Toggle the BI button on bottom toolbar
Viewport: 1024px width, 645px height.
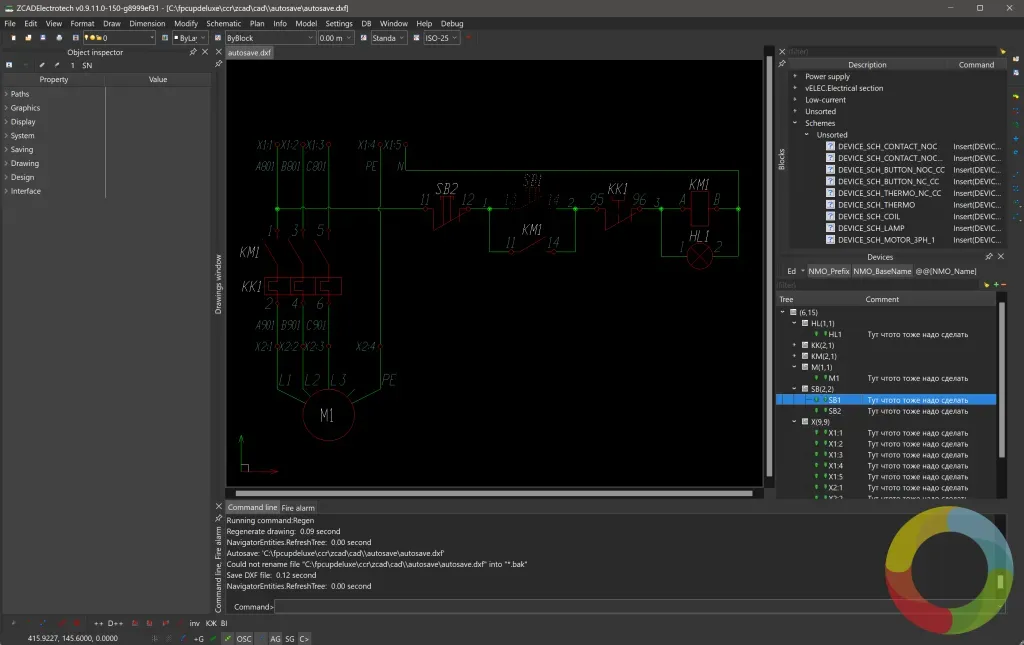coord(224,623)
